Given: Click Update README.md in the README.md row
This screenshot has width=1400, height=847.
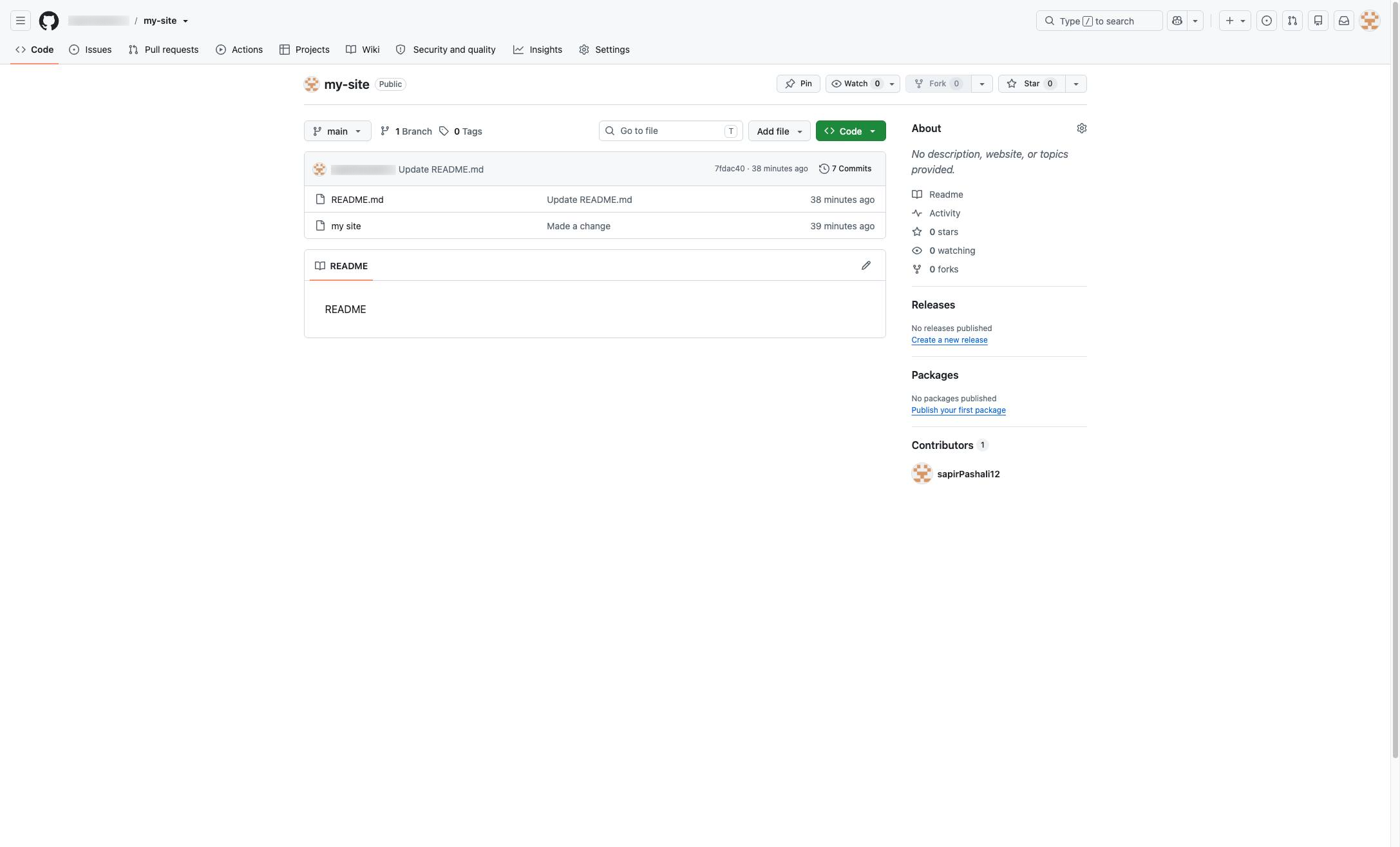Looking at the screenshot, I should 589,200.
